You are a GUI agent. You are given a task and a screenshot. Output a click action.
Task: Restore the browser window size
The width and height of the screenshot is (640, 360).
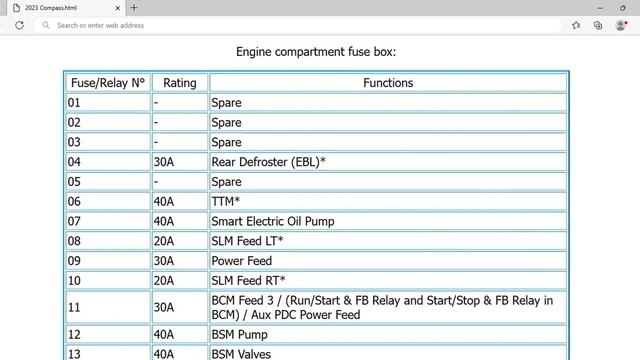coord(622,8)
